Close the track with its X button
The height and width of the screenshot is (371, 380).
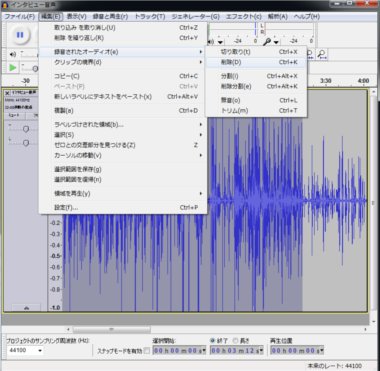pyautogui.click(x=7, y=93)
